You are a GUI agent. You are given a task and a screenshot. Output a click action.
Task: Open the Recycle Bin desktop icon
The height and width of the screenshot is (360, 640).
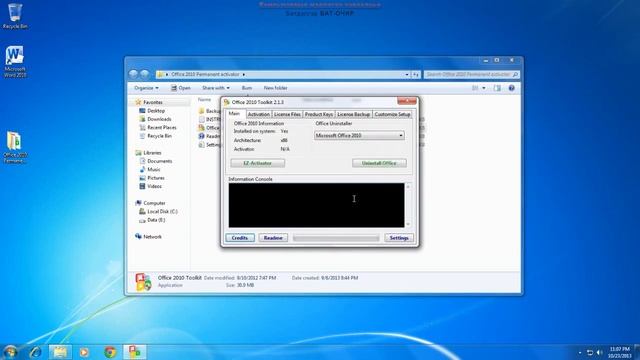(x=15, y=16)
